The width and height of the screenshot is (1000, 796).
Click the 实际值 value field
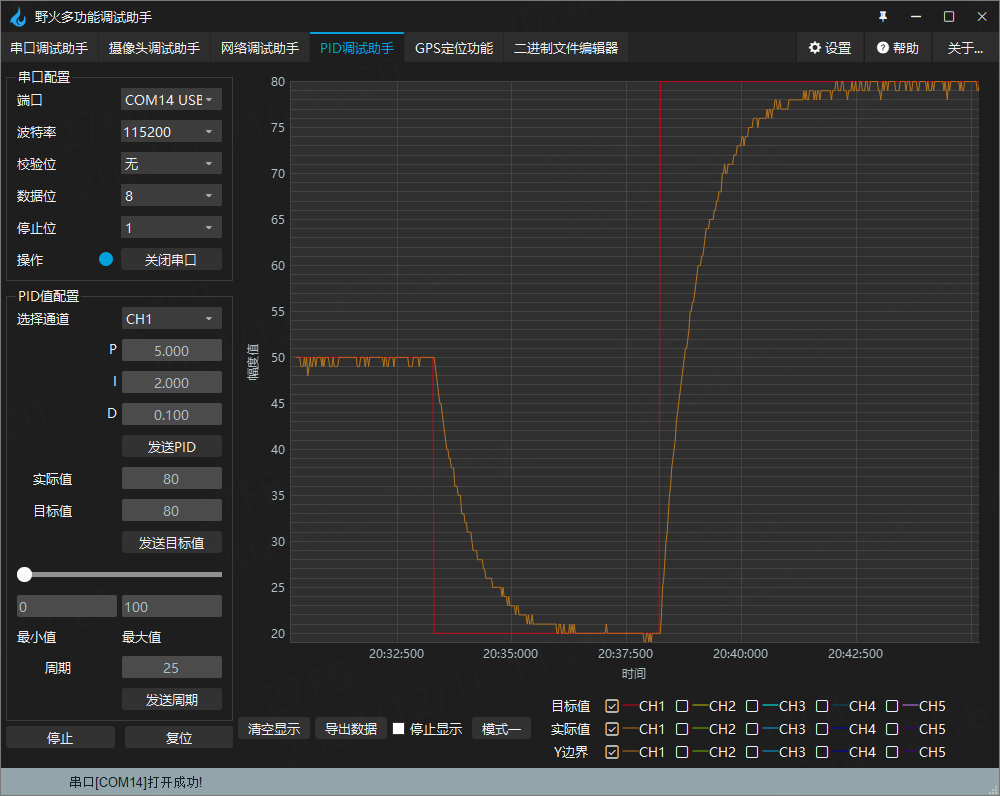point(172,478)
